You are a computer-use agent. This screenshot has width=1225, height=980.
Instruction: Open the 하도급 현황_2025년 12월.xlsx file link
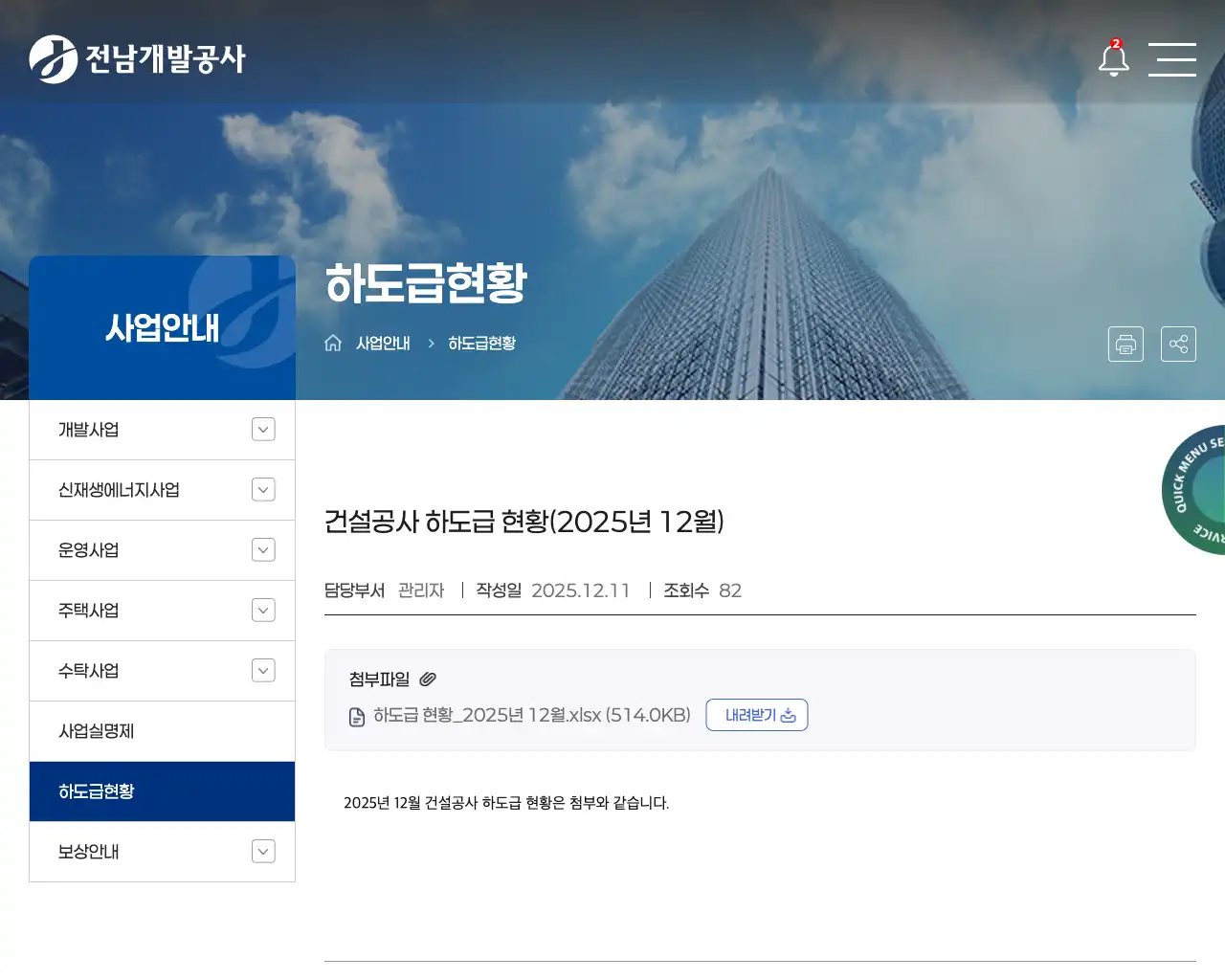click(x=532, y=715)
